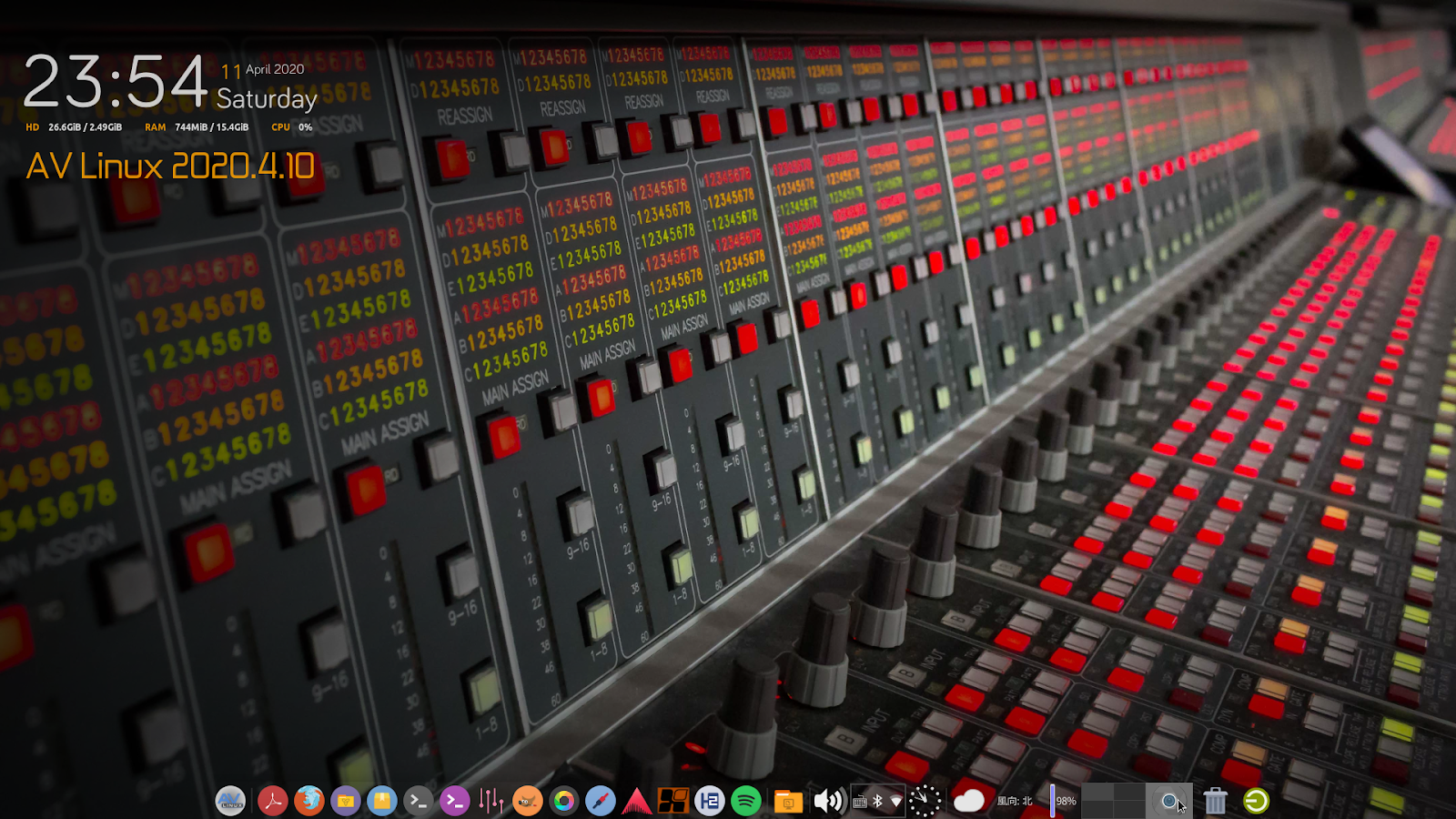Launch the red triangle Ardour icon
1456x819 pixels.
coord(637,801)
